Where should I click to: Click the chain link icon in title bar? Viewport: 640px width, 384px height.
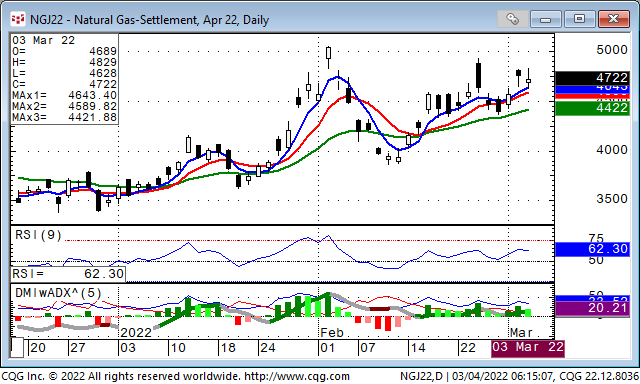[512, 19]
